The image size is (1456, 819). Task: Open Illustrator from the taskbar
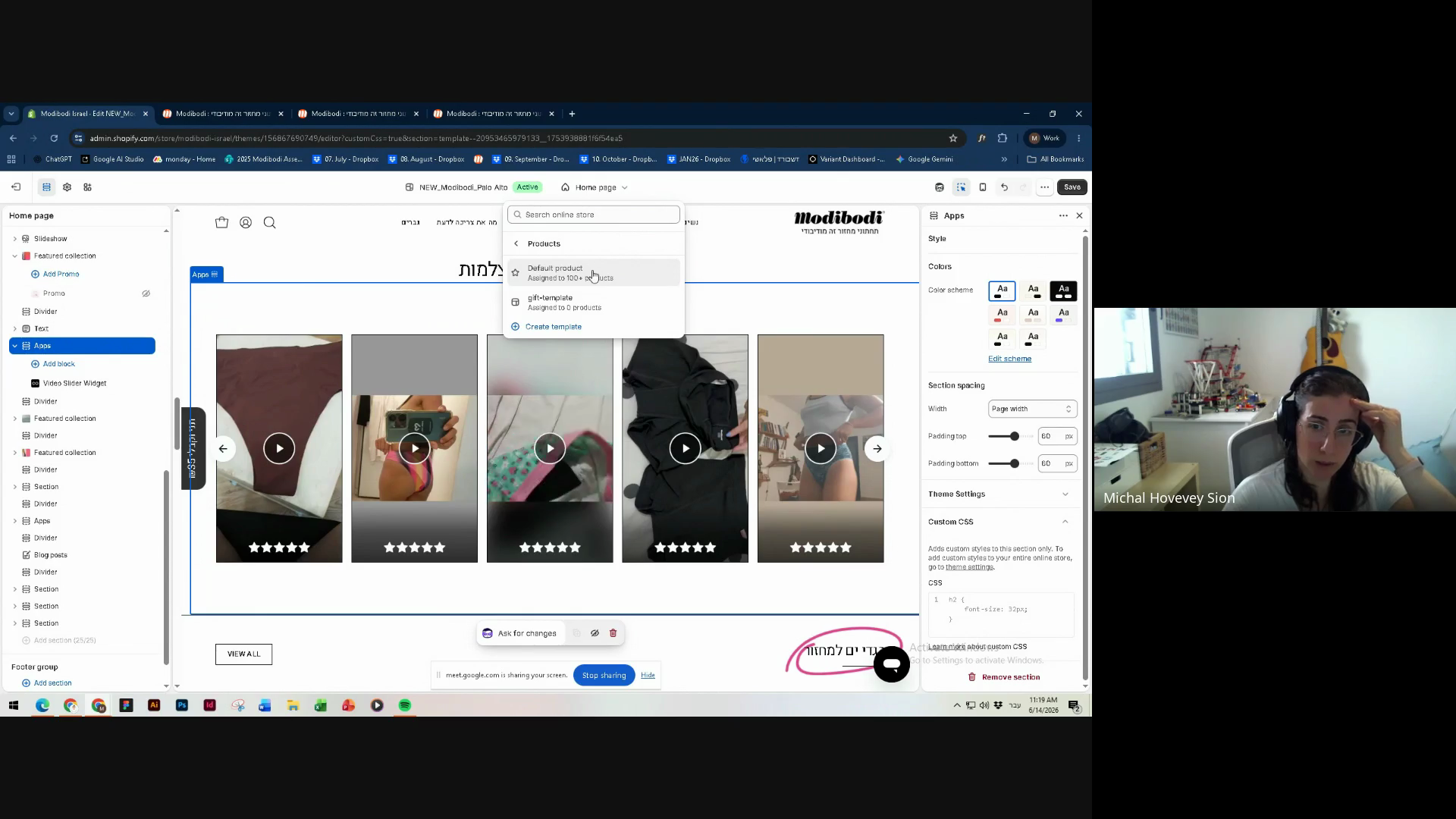(154, 705)
